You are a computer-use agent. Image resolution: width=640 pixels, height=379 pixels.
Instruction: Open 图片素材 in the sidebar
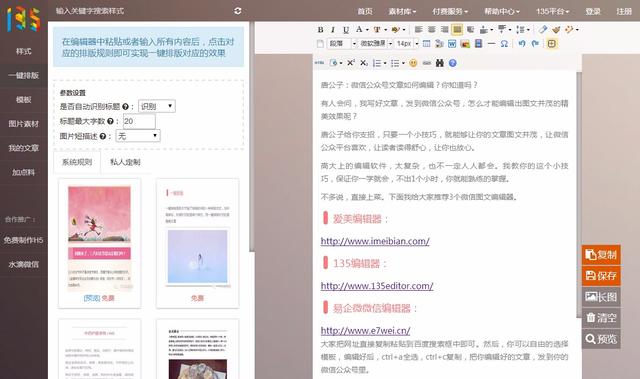point(24,124)
